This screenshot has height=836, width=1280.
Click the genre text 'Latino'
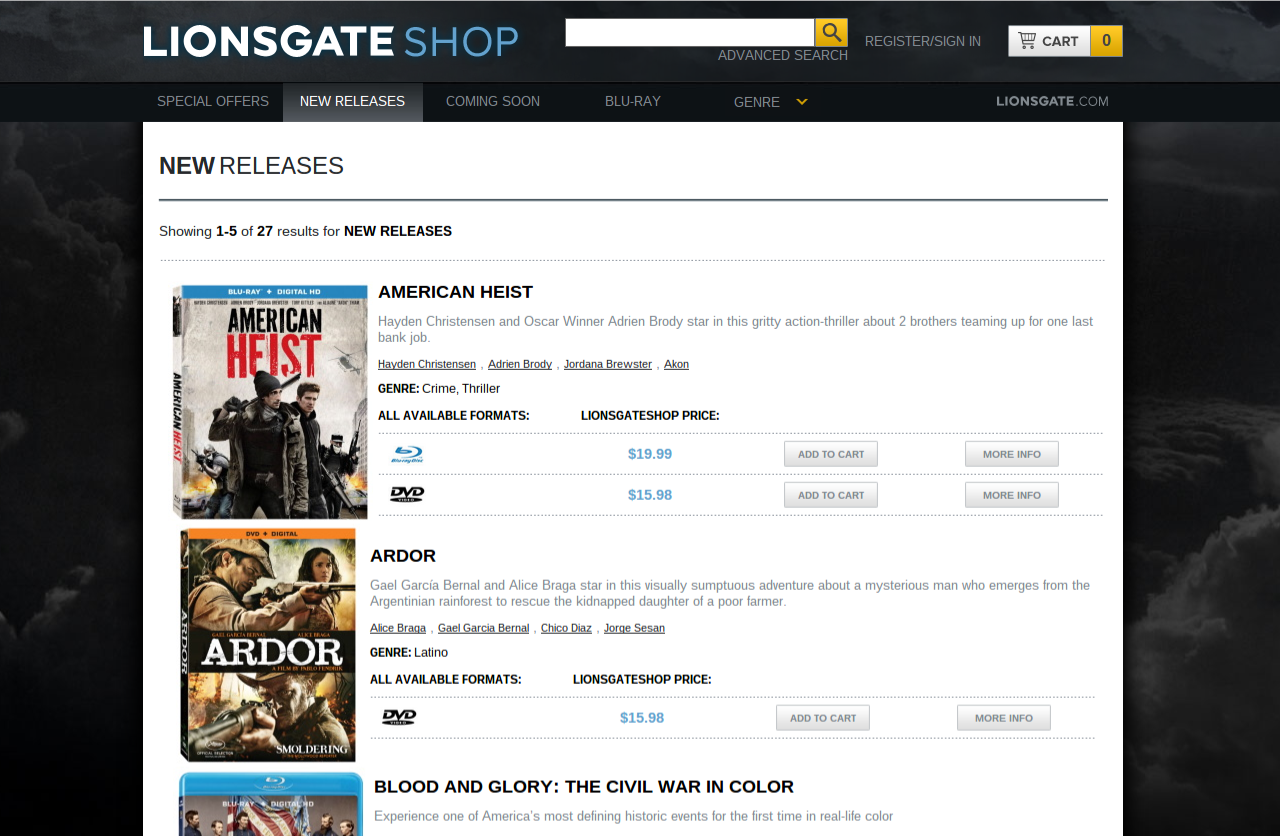coord(431,652)
